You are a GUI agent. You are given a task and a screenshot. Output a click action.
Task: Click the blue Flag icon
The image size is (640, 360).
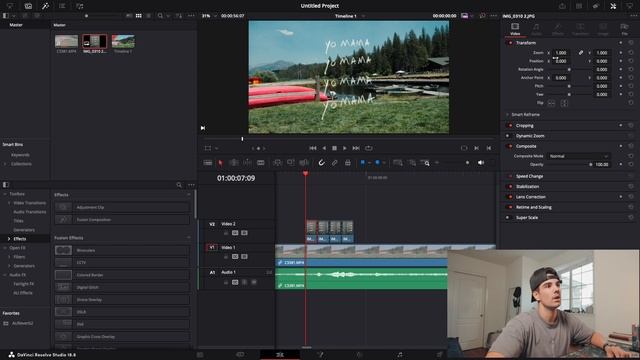coord(362,163)
